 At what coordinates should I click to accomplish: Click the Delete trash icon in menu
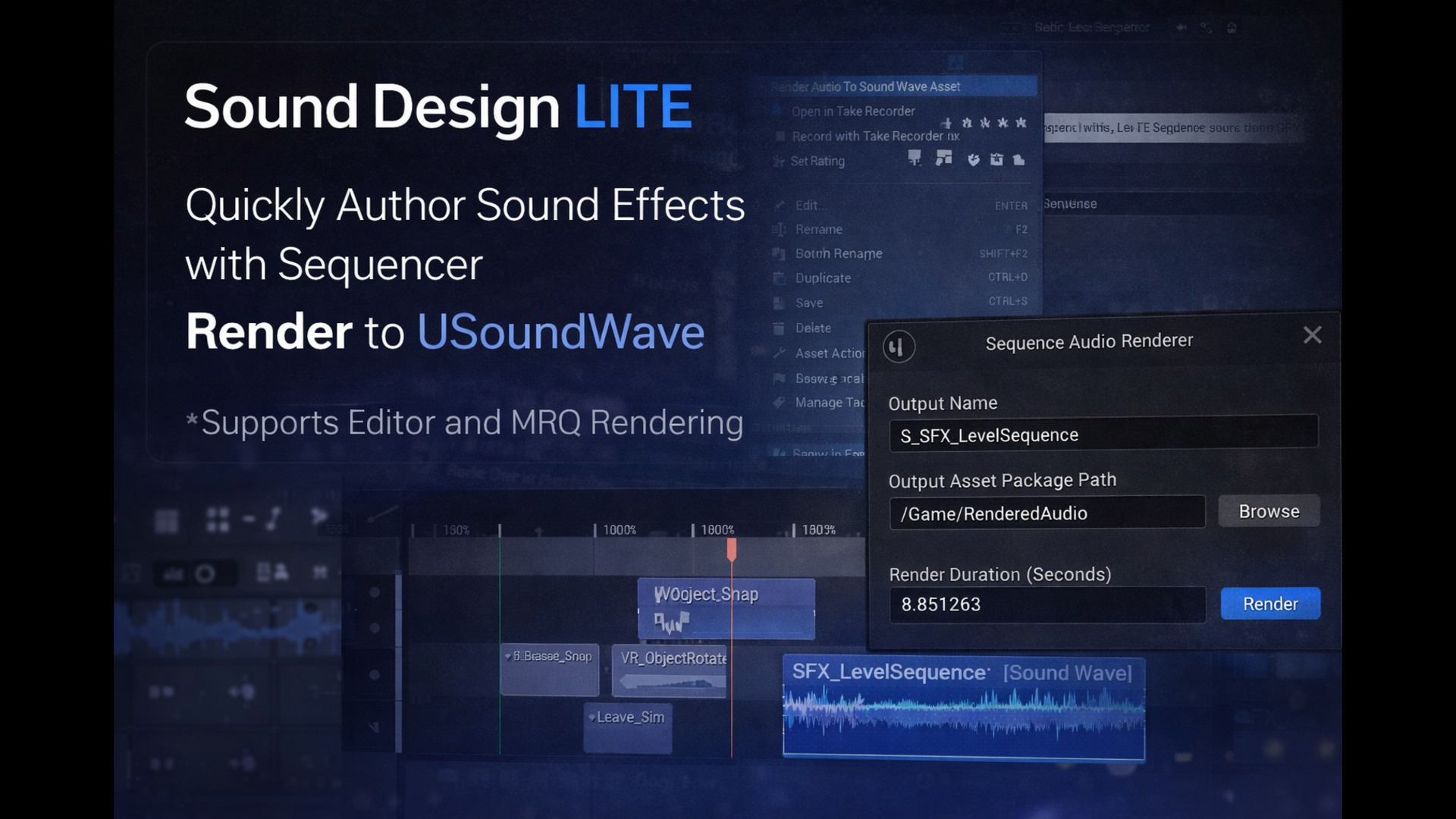[x=779, y=328]
